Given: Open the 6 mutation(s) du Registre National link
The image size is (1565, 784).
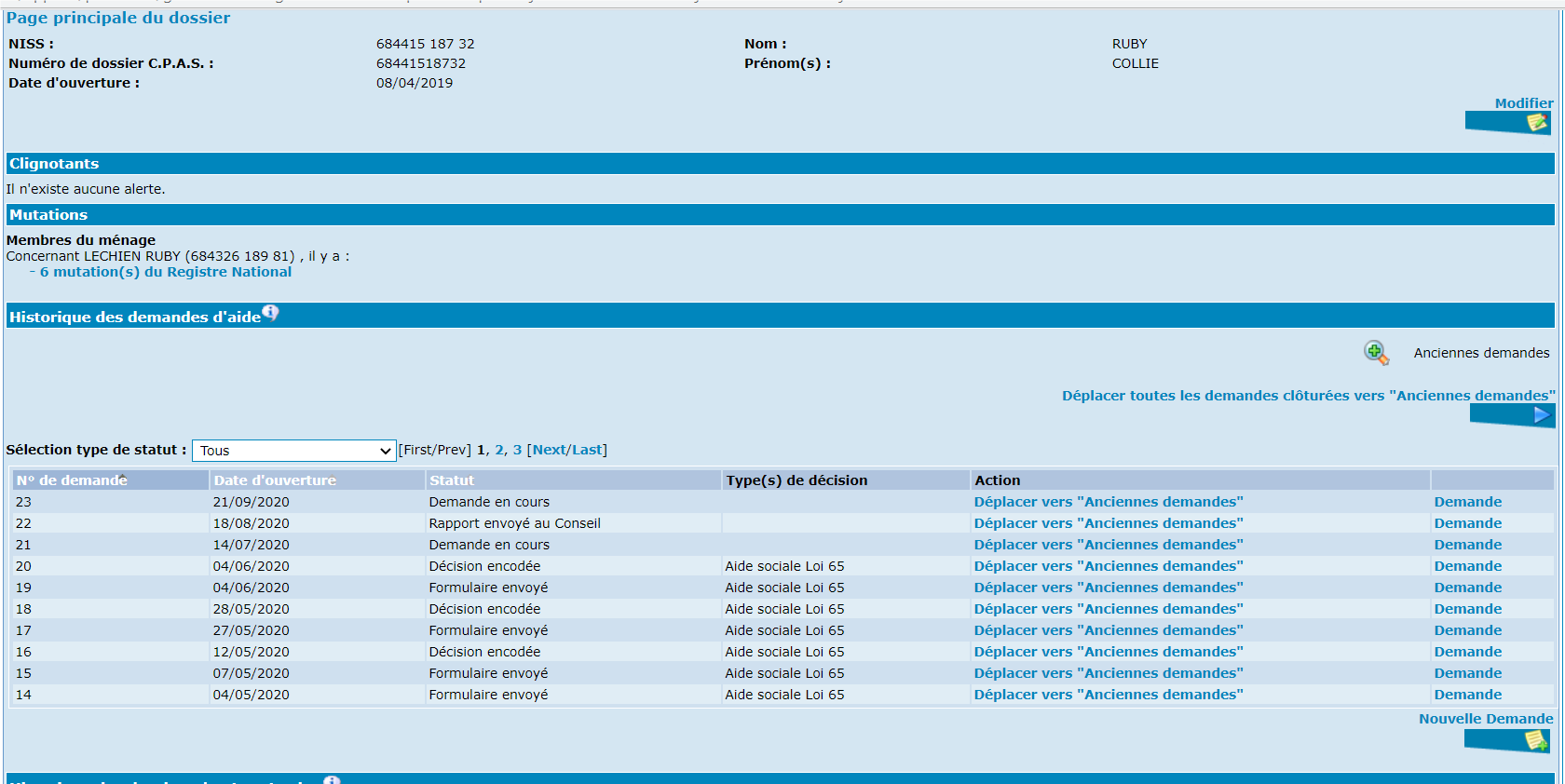Looking at the screenshot, I should [166, 272].
